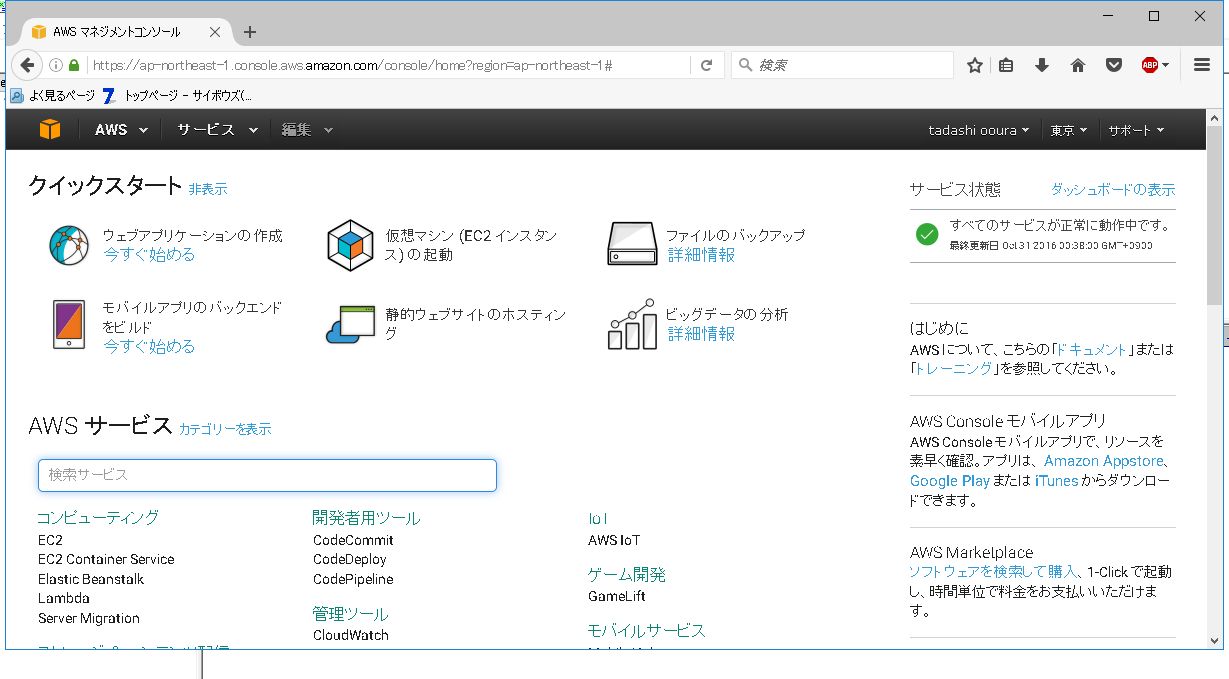Open the GameLift service
1229x679 pixels.
pos(617,596)
